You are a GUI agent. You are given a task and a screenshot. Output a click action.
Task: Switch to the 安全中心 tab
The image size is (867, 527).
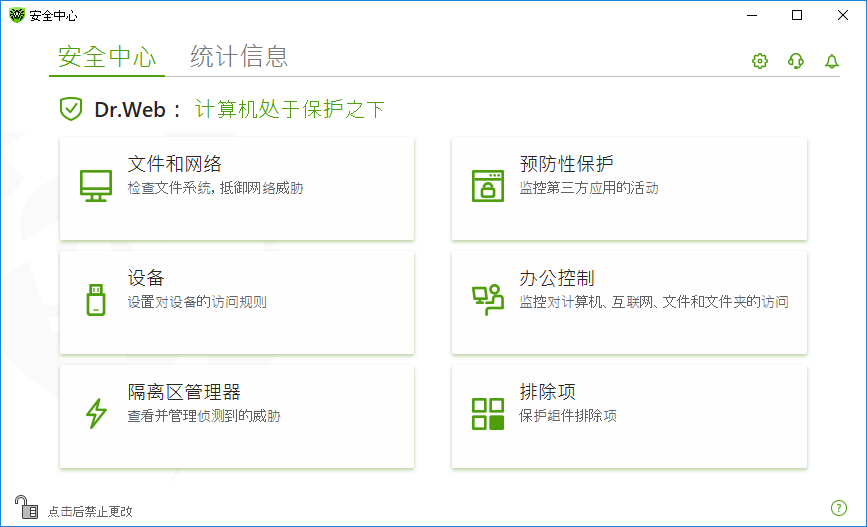(x=107, y=57)
